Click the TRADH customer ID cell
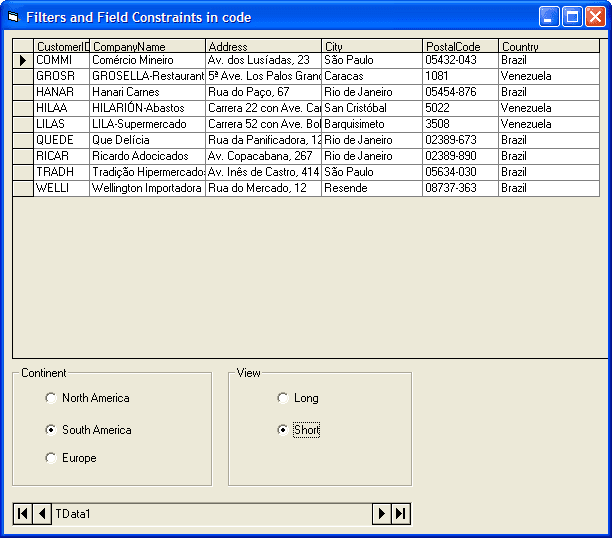Viewport: 612px width, 538px height. pyautogui.click(x=62, y=173)
